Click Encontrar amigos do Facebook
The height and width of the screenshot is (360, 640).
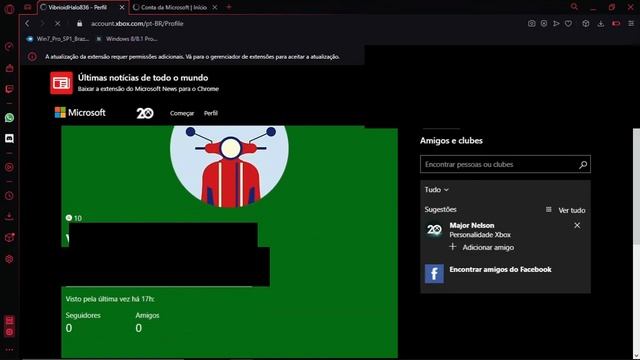coord(500,269)
